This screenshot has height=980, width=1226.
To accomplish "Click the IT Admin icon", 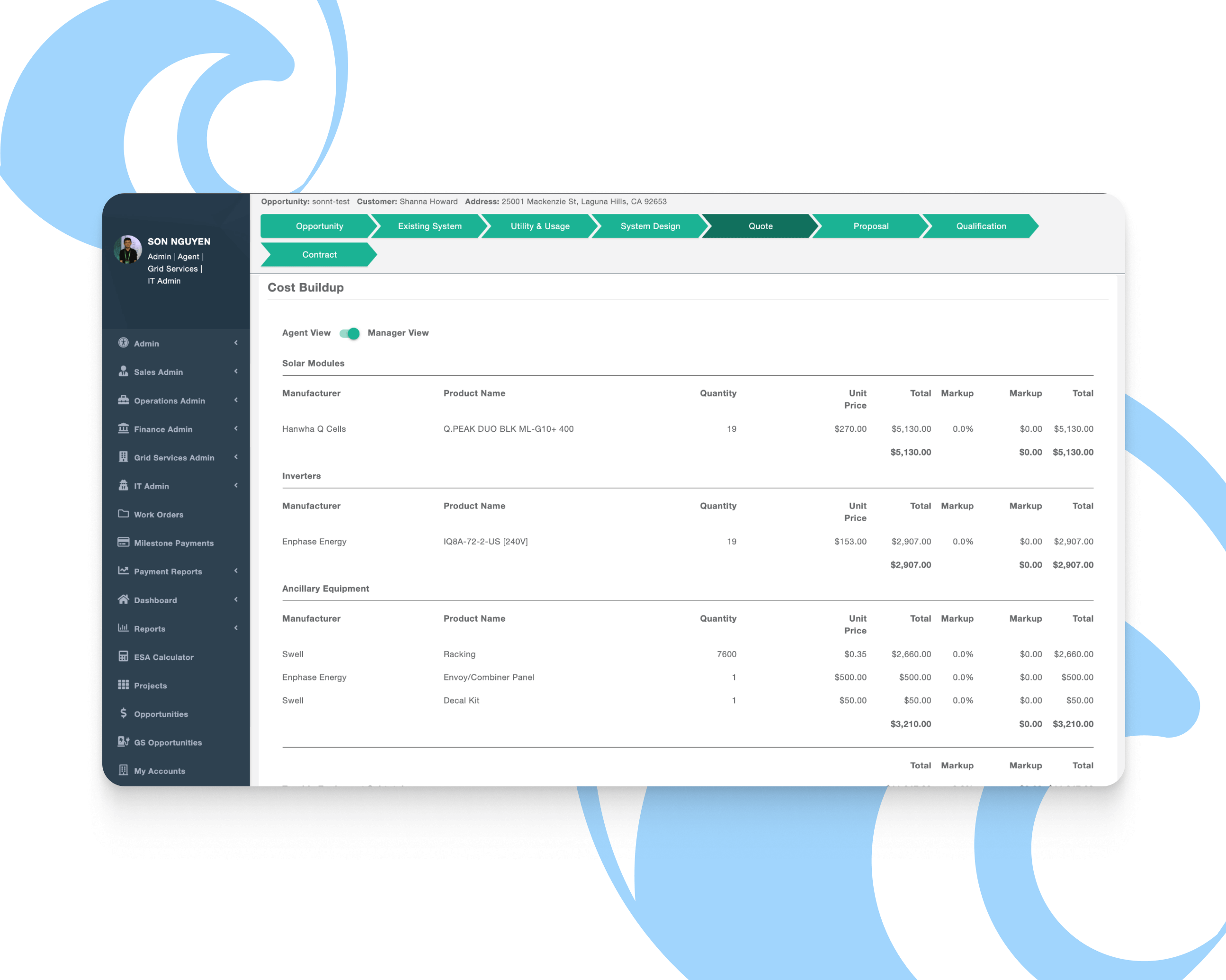I will coord(124,485).
